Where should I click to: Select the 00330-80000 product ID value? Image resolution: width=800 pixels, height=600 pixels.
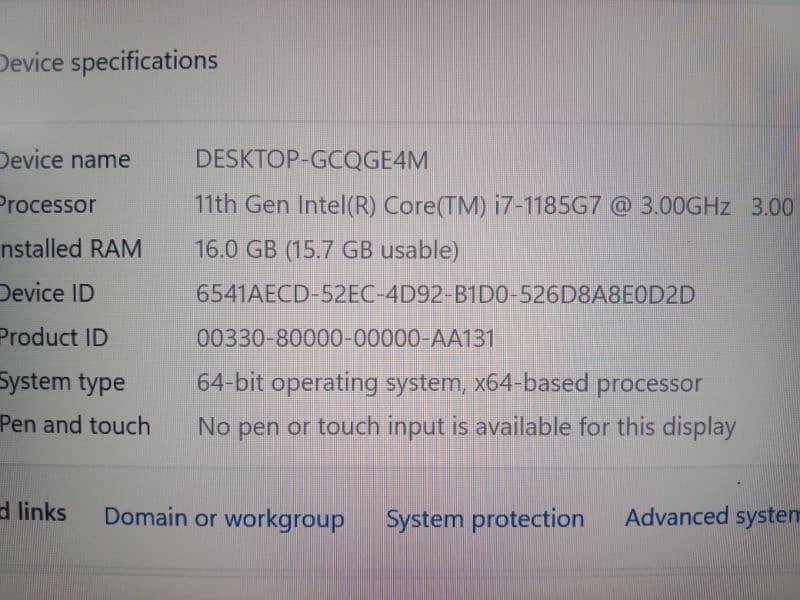click(346, 339)
